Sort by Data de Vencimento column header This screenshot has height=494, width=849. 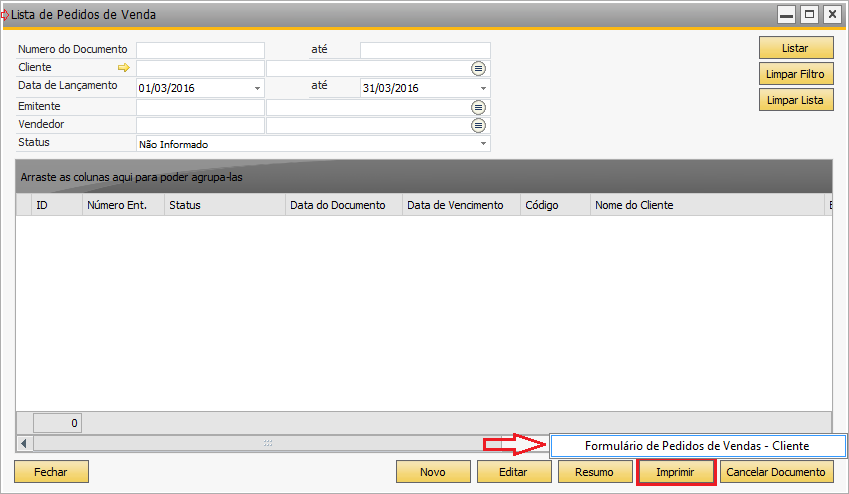pyautogui.click(x=461, y=205)
